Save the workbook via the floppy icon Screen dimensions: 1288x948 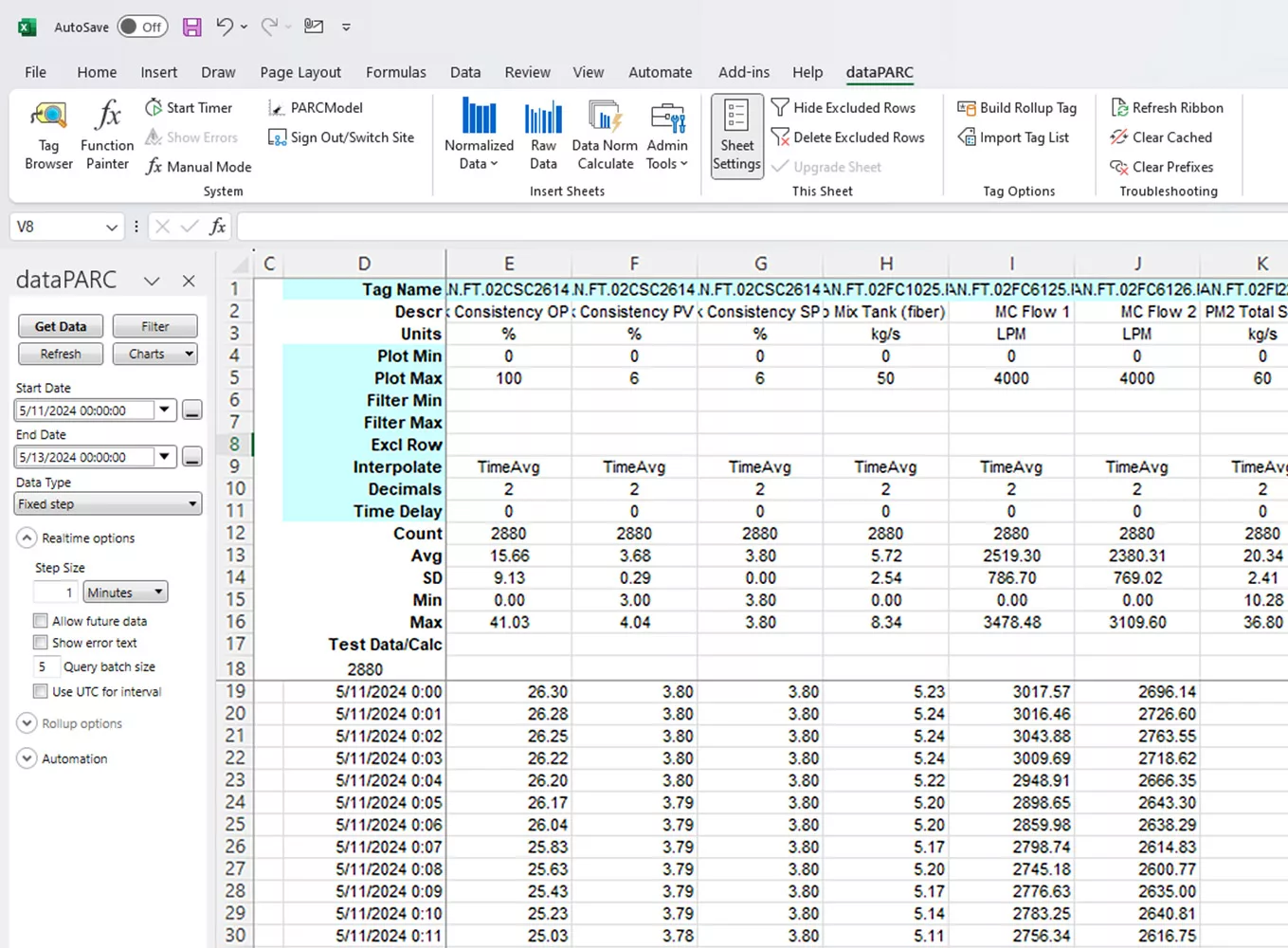pos(192,27)
